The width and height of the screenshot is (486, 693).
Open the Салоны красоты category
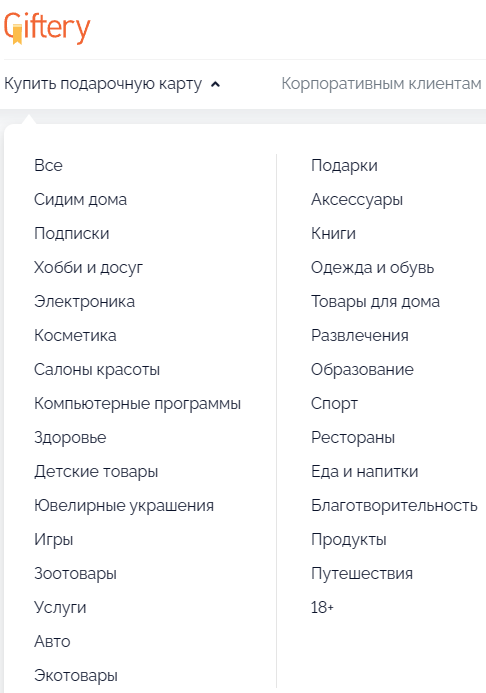coord(97,369)
